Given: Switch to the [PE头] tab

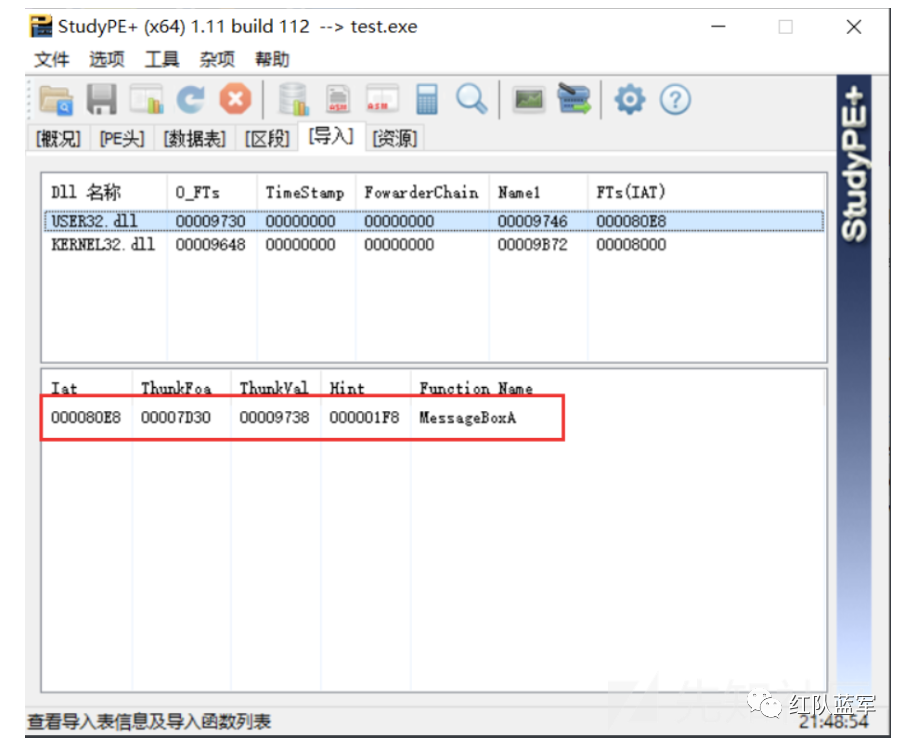Looking at the screenshot, I should (x=122, y=139).
